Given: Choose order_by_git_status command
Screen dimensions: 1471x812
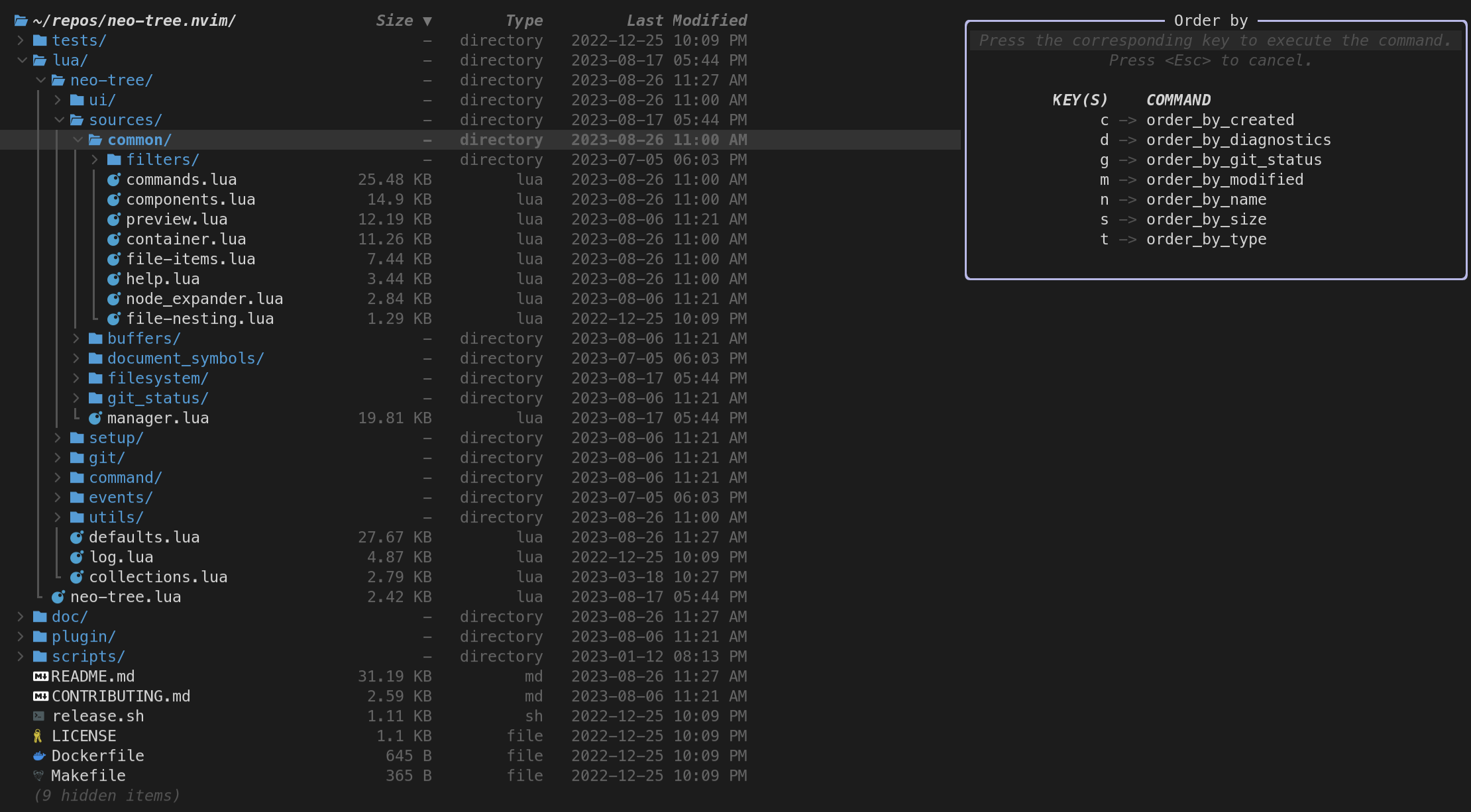Looking at the screenshot, I should pos(1234,160).
